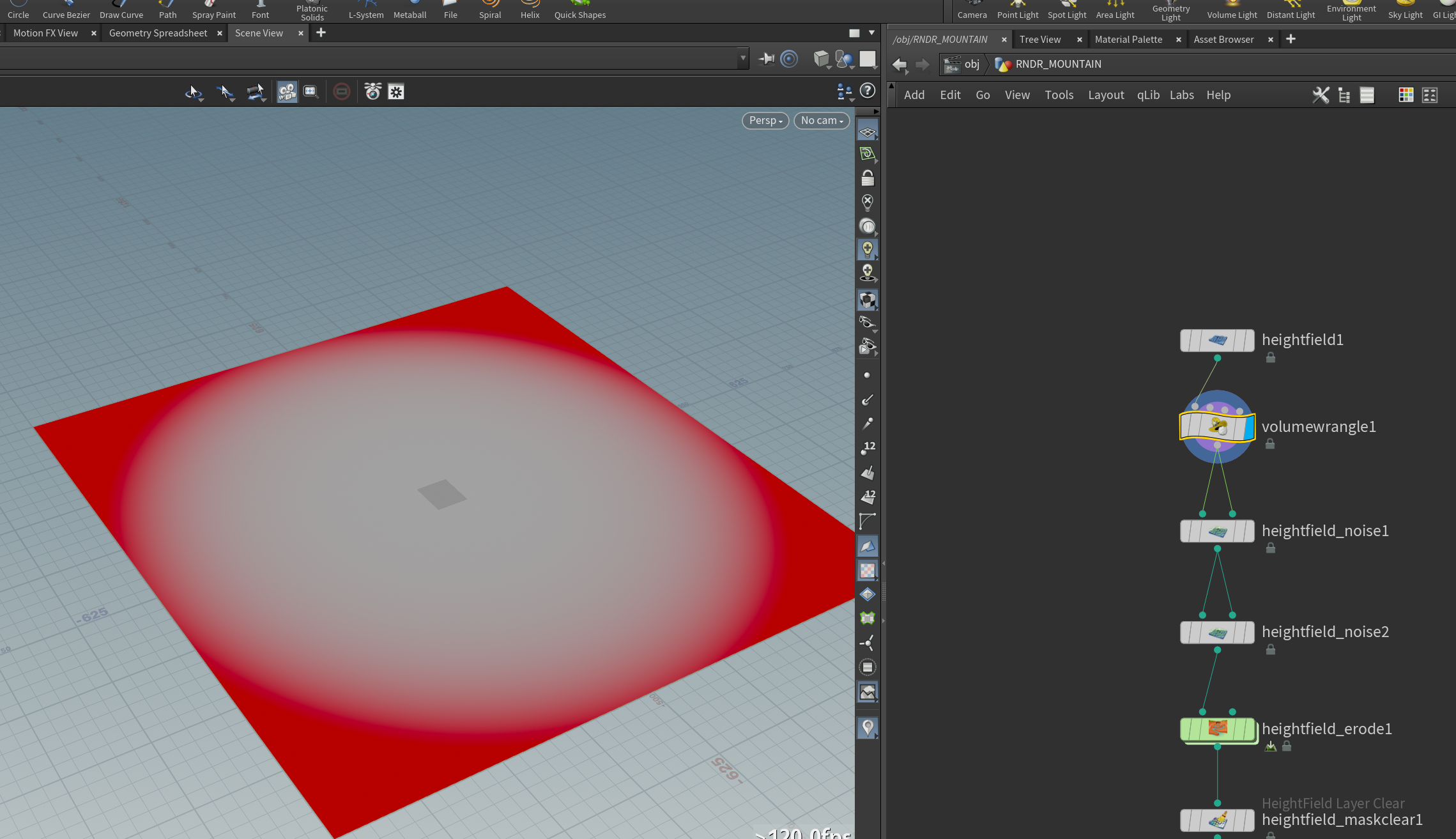Viewport: 1456px width, 839px height.
Task: Open the Persp viewport dropdown
Action: [x=765, y=121]
